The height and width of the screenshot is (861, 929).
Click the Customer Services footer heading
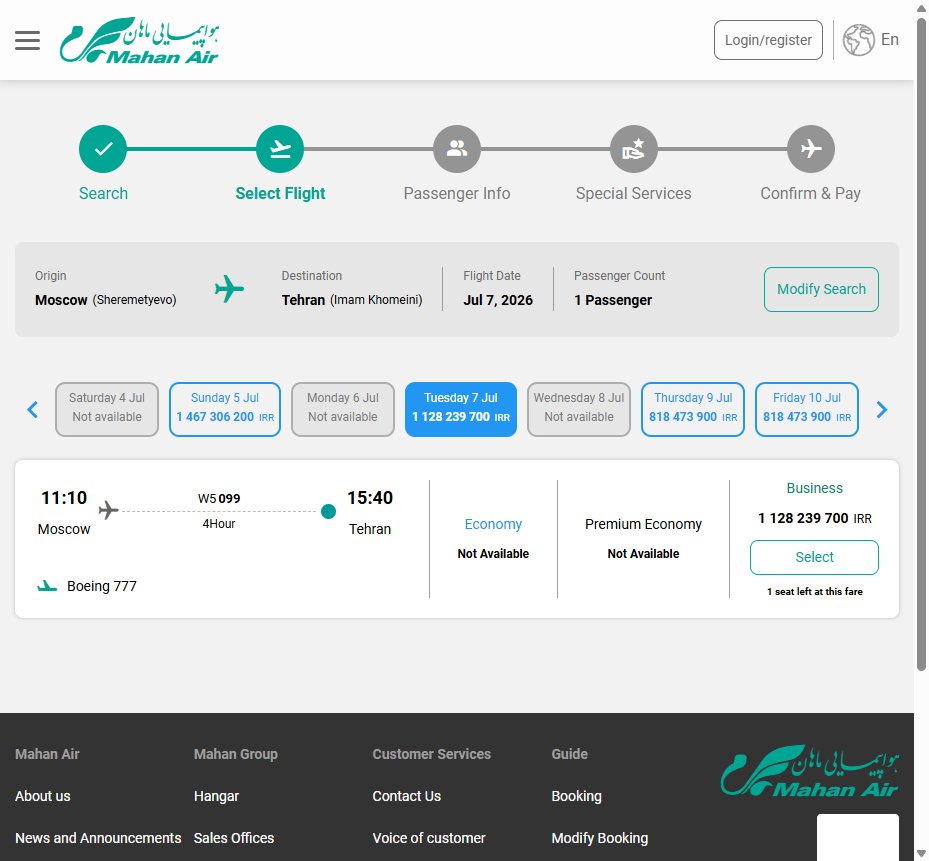click(431, 754)
